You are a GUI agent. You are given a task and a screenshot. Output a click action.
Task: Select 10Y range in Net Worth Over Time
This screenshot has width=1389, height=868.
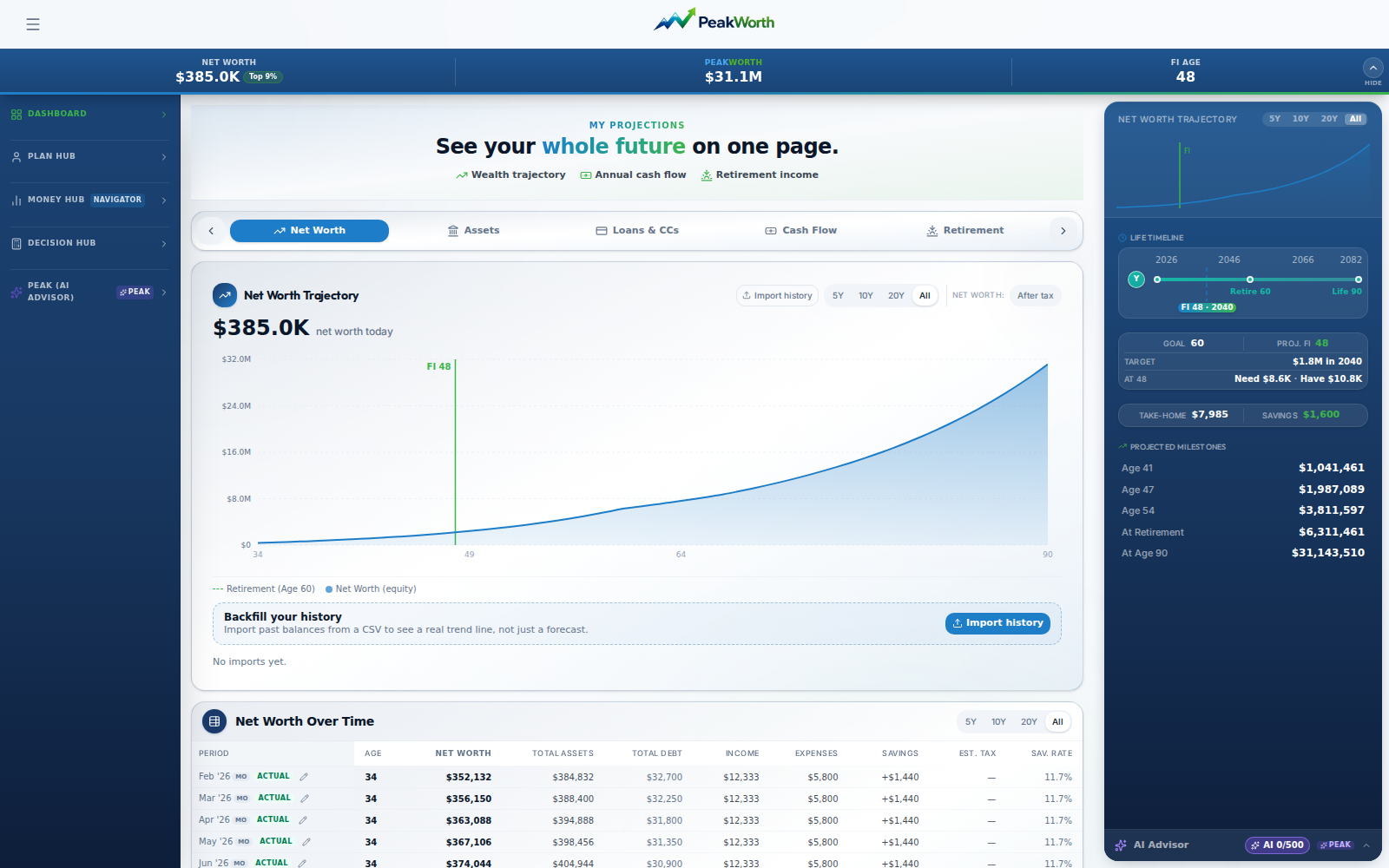(x=998, y=722)
